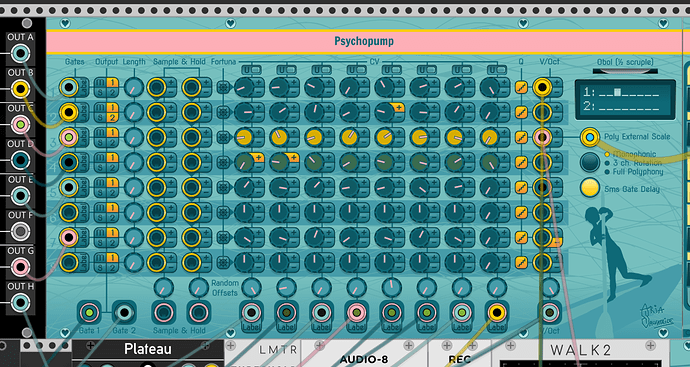The width and height of the screenshot is (690, 367).
Task: Click the first CV column output jack
Action: [251, 312]
